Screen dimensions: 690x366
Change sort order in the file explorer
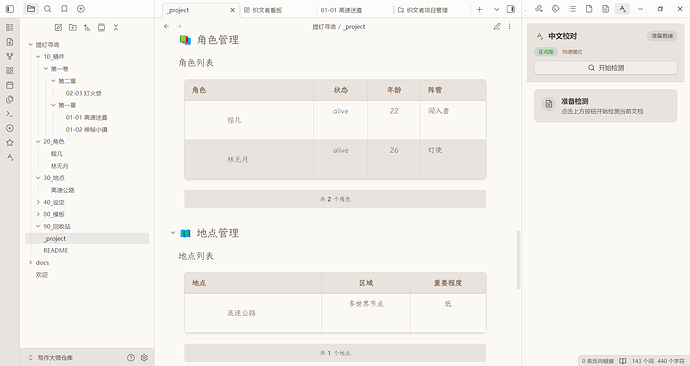tap(87, 27)
